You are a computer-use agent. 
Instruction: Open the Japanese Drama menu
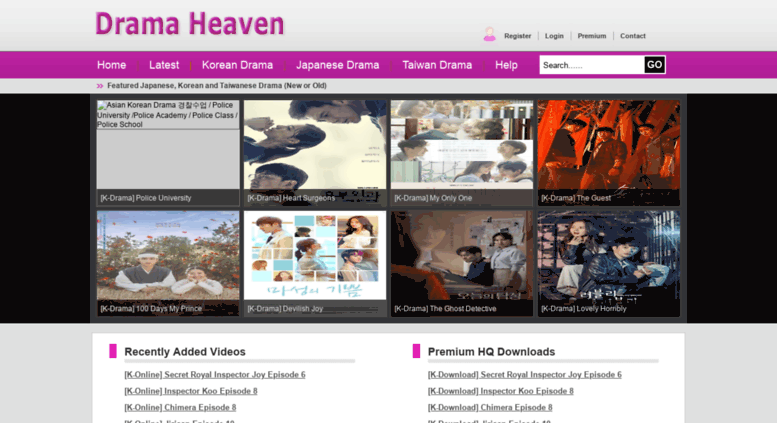click(337, 65)
